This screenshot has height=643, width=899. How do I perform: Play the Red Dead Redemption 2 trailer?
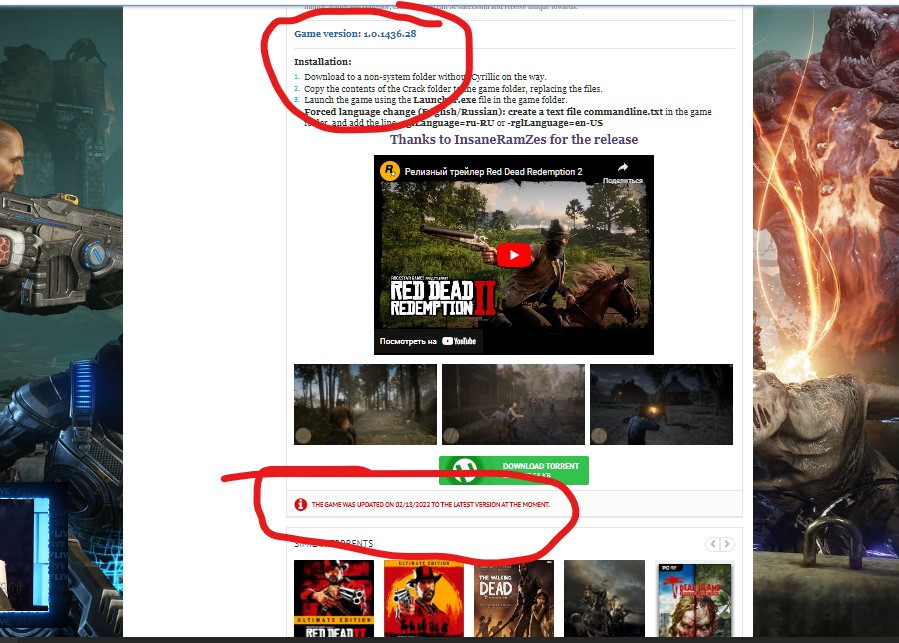pyautogui.click(x=514, y=255)
